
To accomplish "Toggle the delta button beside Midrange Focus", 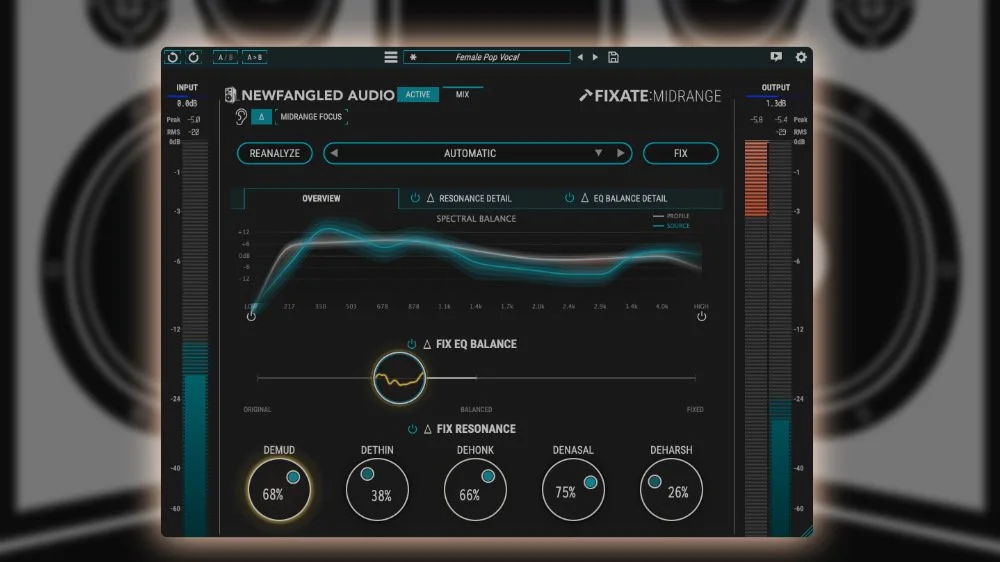I will click(x=261, y=117).
